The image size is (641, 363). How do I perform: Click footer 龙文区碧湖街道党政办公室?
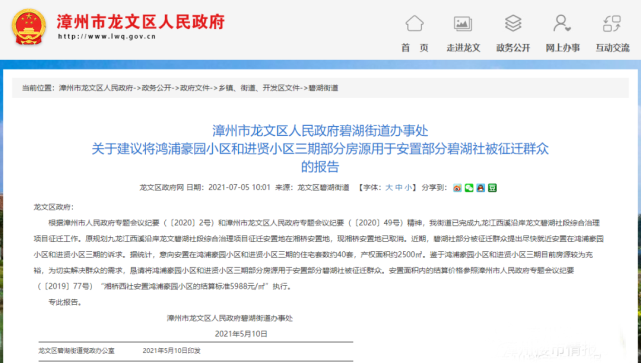tap(76, 351)
